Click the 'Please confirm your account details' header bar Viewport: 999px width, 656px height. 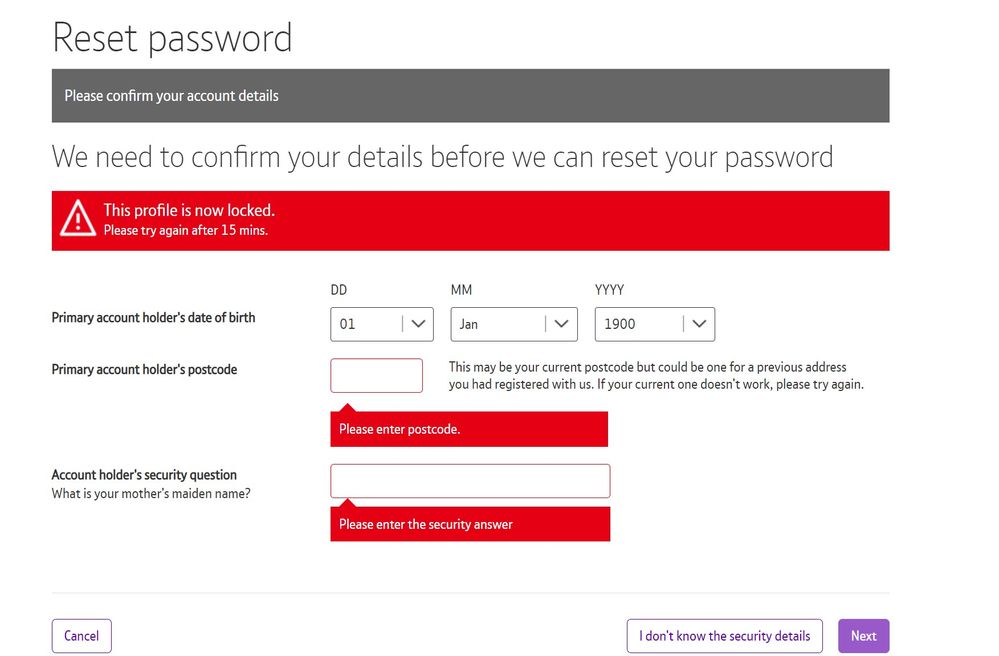(470, 95)
